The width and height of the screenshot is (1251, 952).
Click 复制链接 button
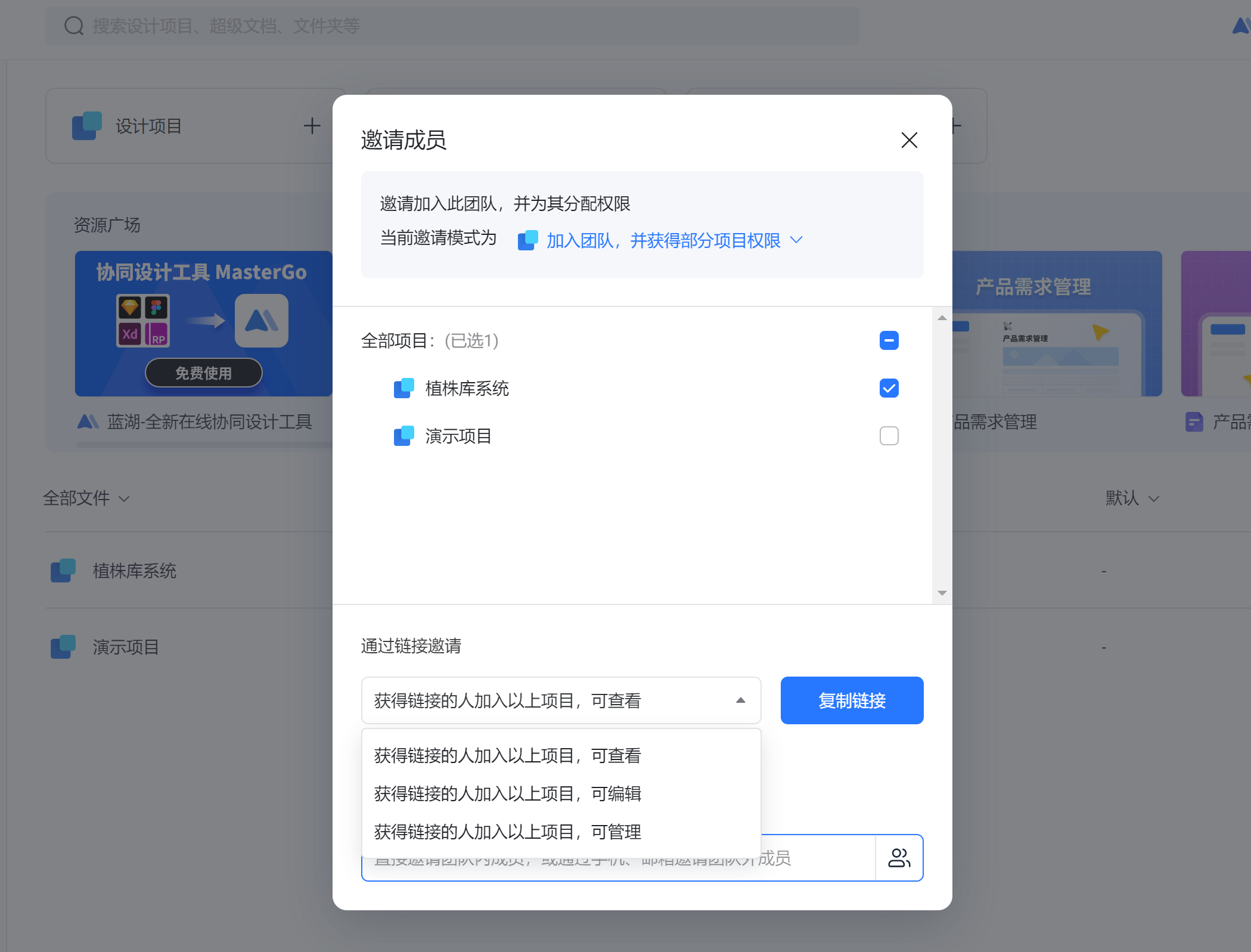pyautogui.click(x=852, y=700)
